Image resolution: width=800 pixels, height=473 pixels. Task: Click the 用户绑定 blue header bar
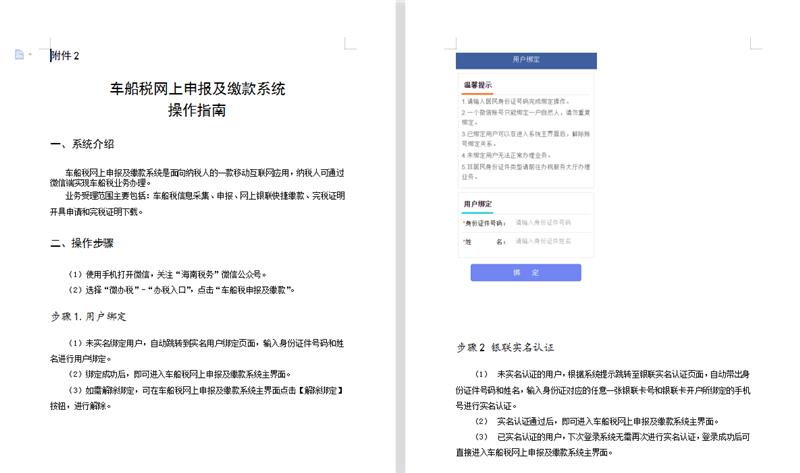tap(526, 60)
